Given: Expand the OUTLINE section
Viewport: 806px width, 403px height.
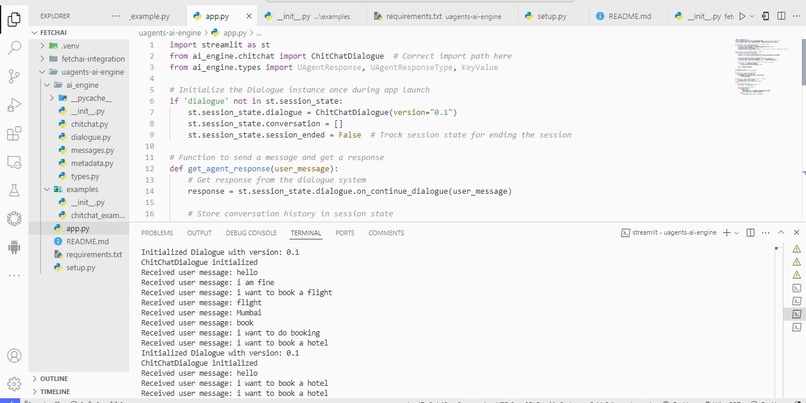Looking at the screenshot, I should [77, 378].
